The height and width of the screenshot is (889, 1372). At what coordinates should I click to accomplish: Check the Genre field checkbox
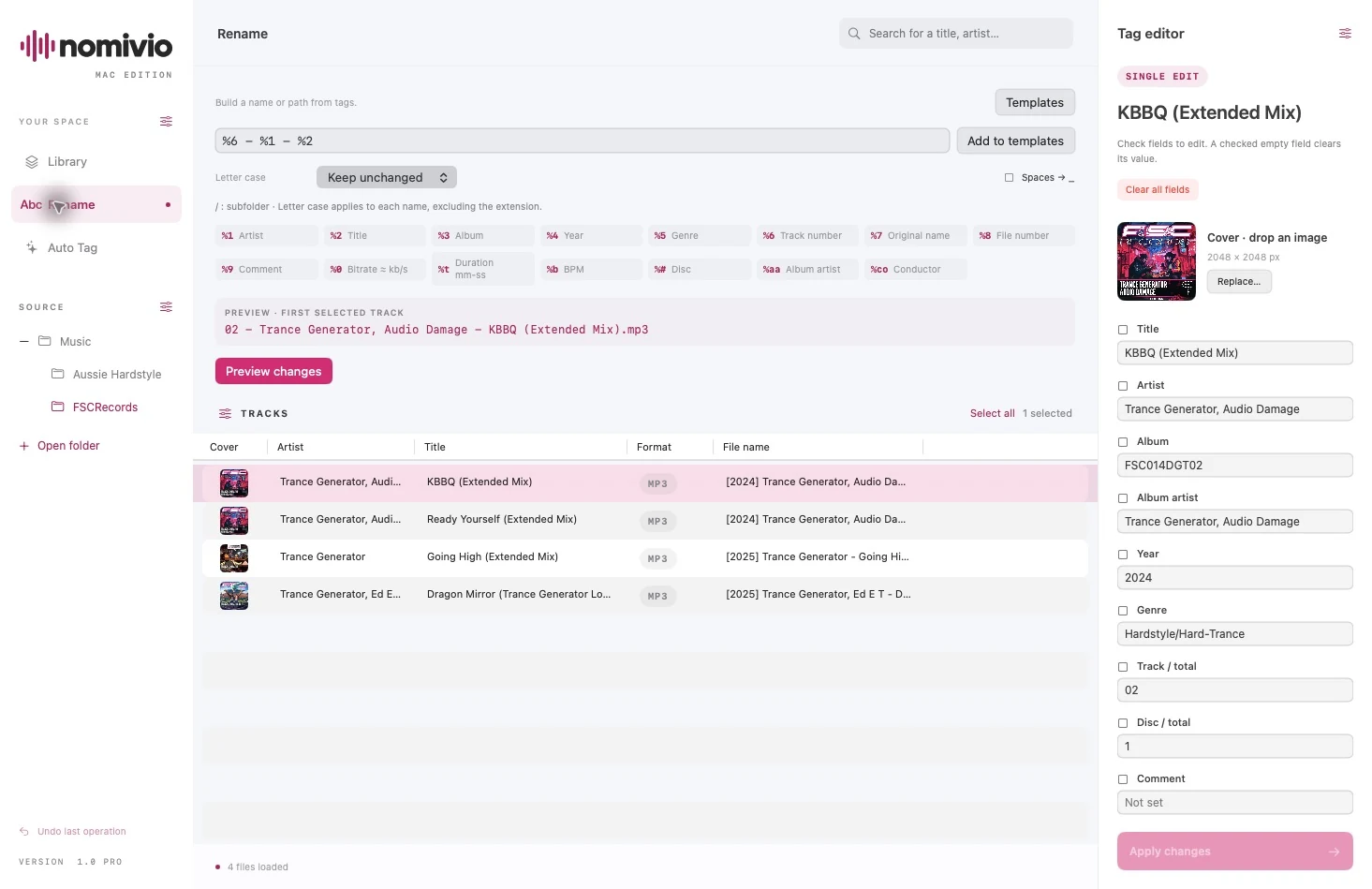(x=1123, y=611)
